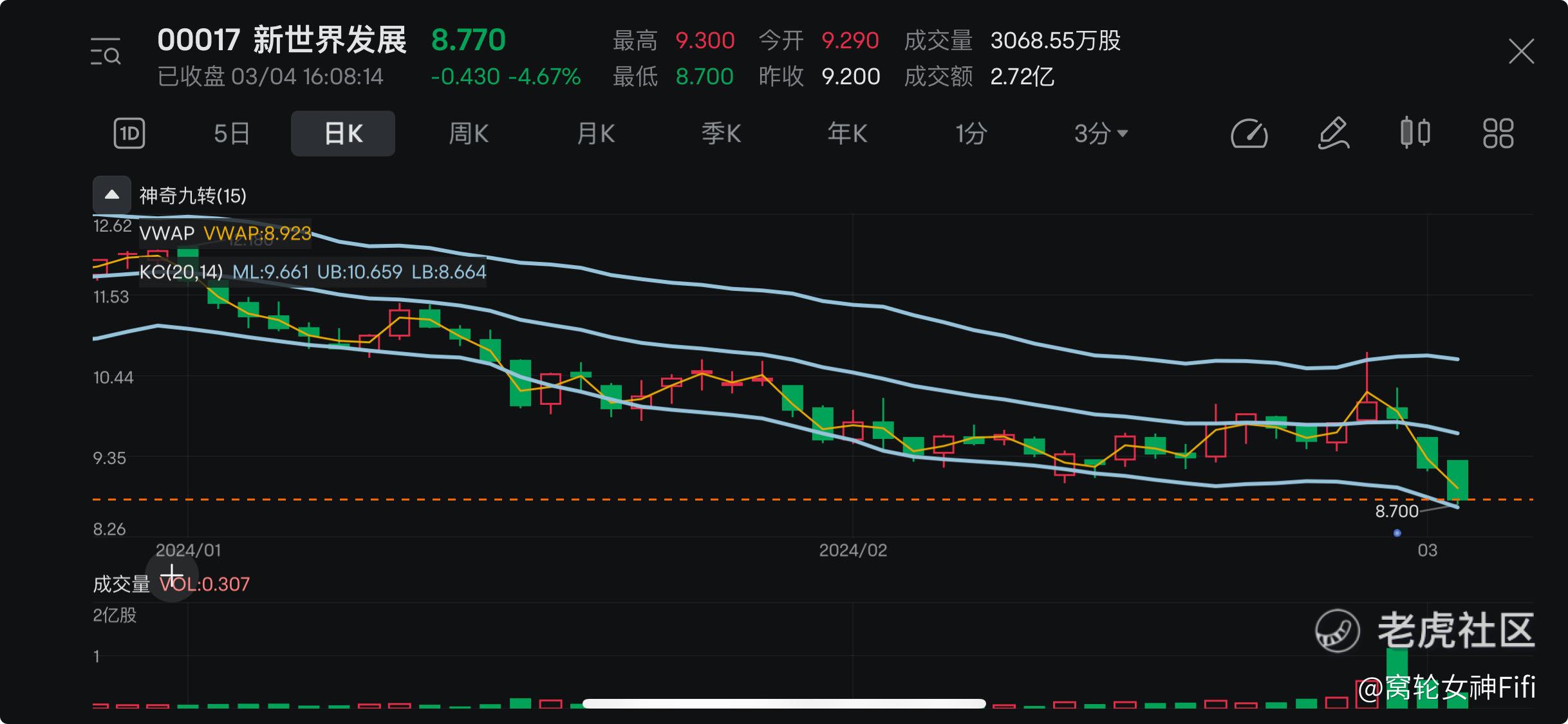Collapse the 神奇九转 indicator panel arrow
1568x724 pixels.
(112, 194)
